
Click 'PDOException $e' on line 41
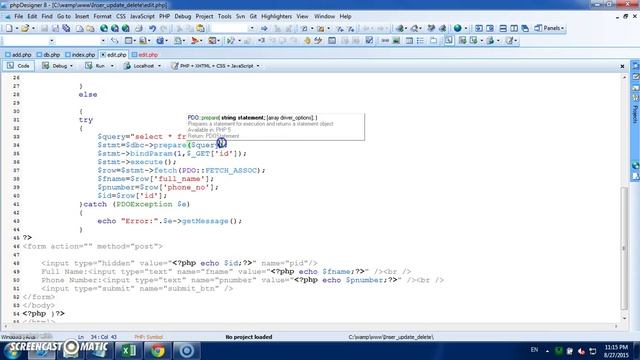pyautogui.click(x=153, y=204)
